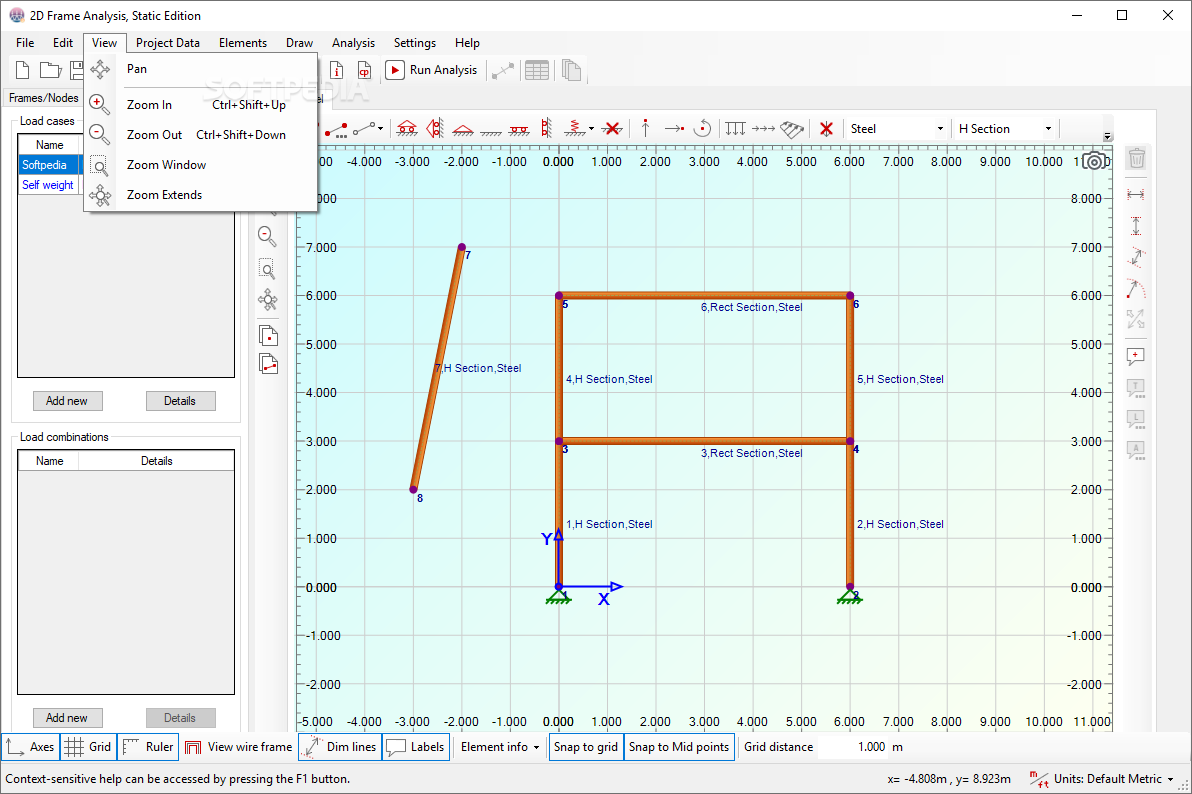
Task: Click the cp document report icon
Action: tap(365, 71)
